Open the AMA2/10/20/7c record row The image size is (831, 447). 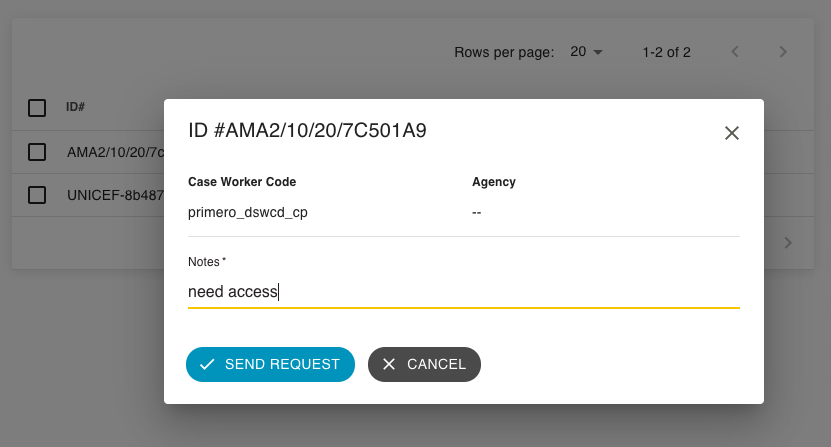click(115, 152)
